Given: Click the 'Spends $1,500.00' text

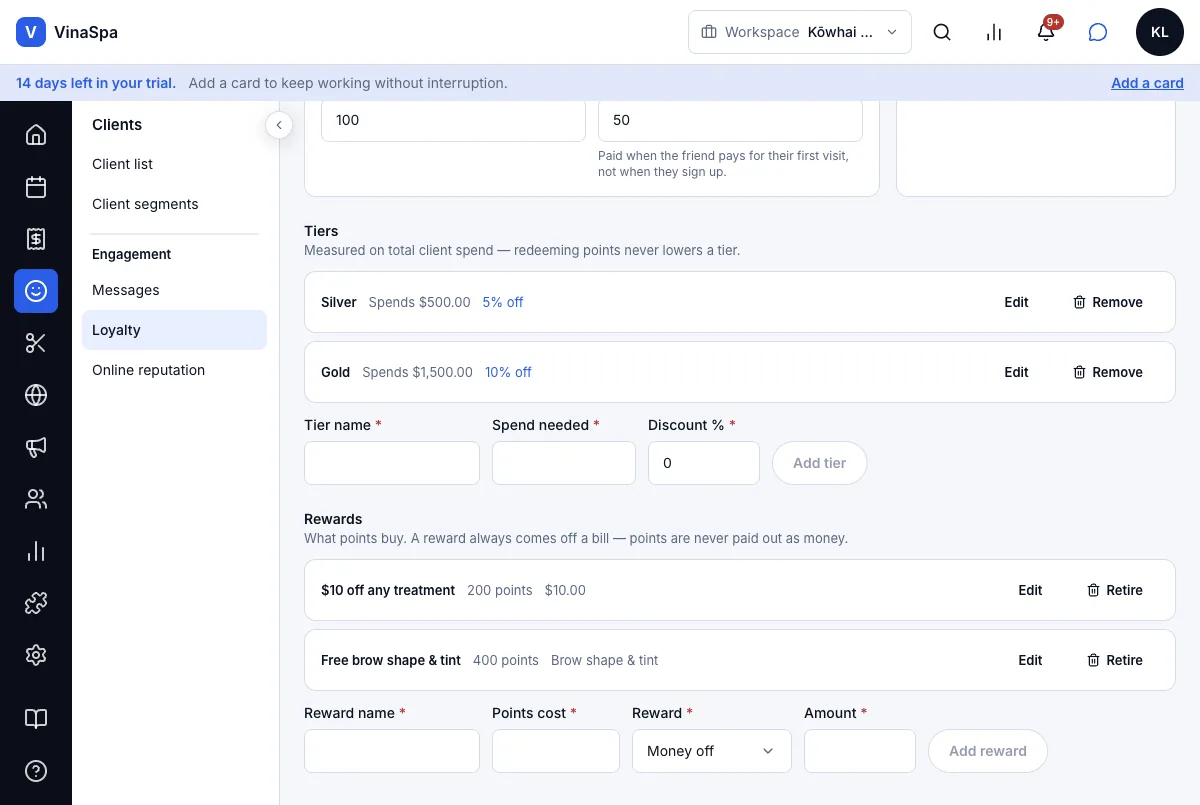Looking at the screenshot, I should coord(417,372).
